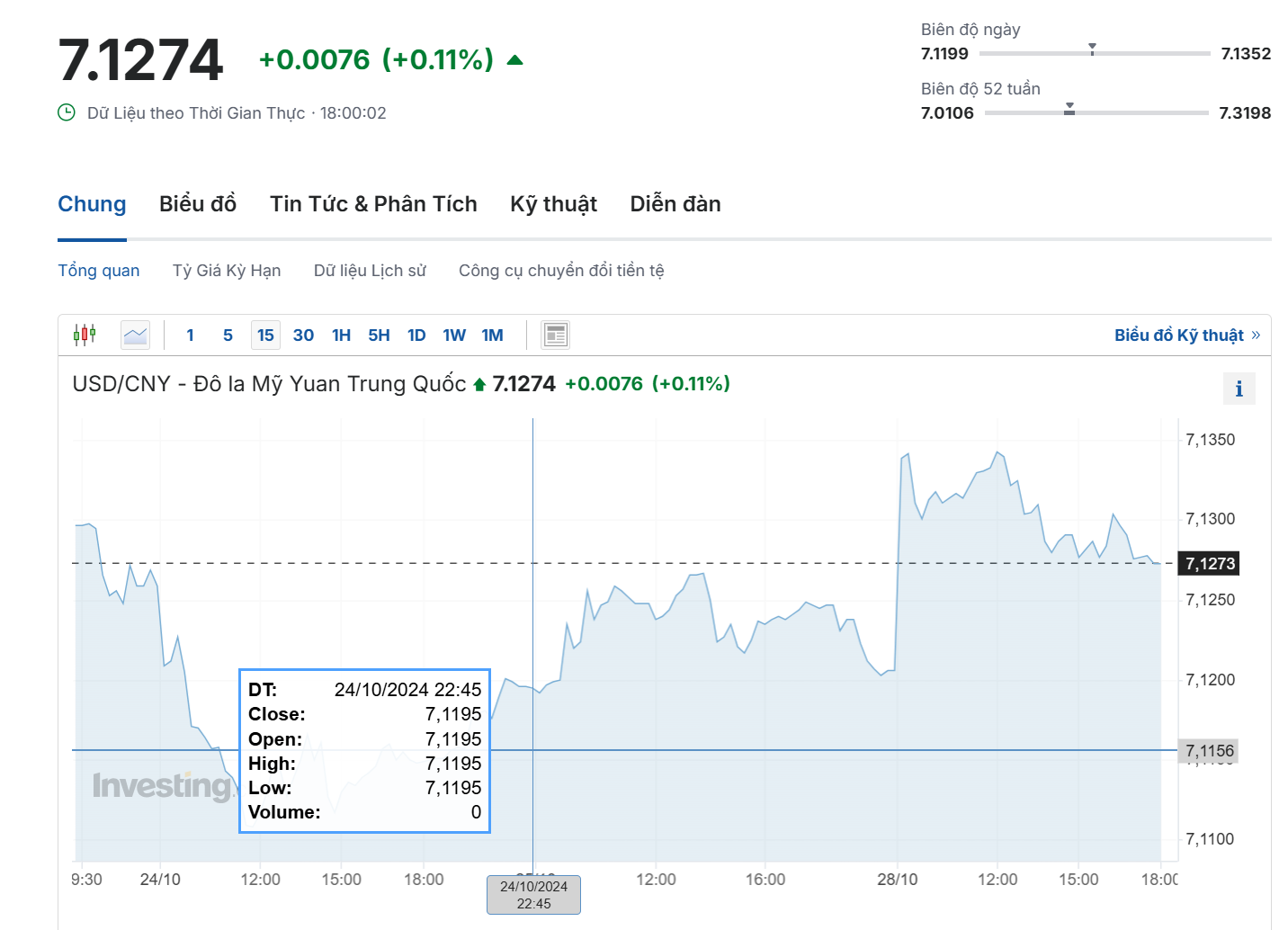The image size is (1288, 930).
Task: Click the 7,1273 current price label on axis
Action: click(1210, 564)
